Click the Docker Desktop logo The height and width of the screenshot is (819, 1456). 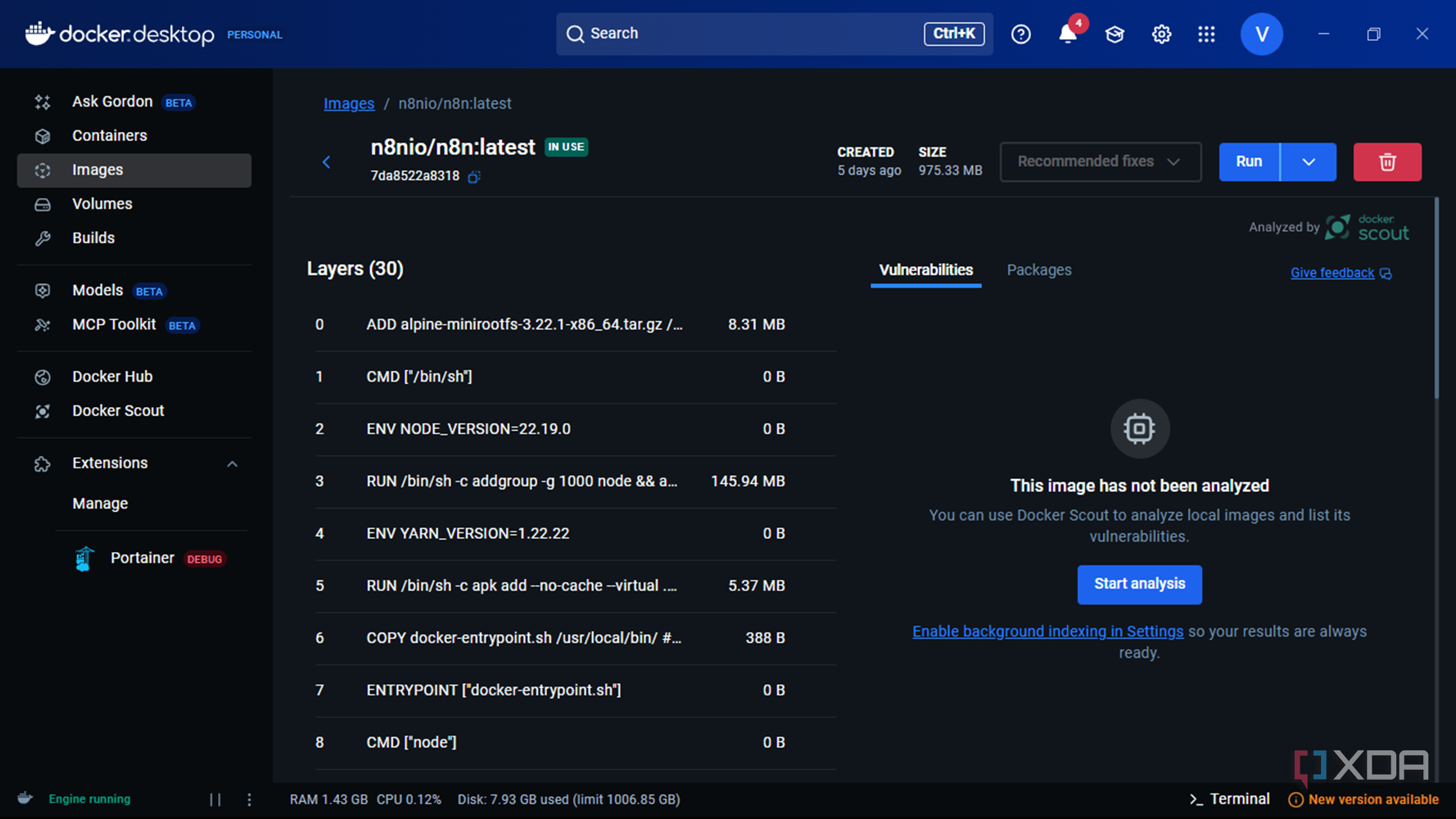coord(120,34)
